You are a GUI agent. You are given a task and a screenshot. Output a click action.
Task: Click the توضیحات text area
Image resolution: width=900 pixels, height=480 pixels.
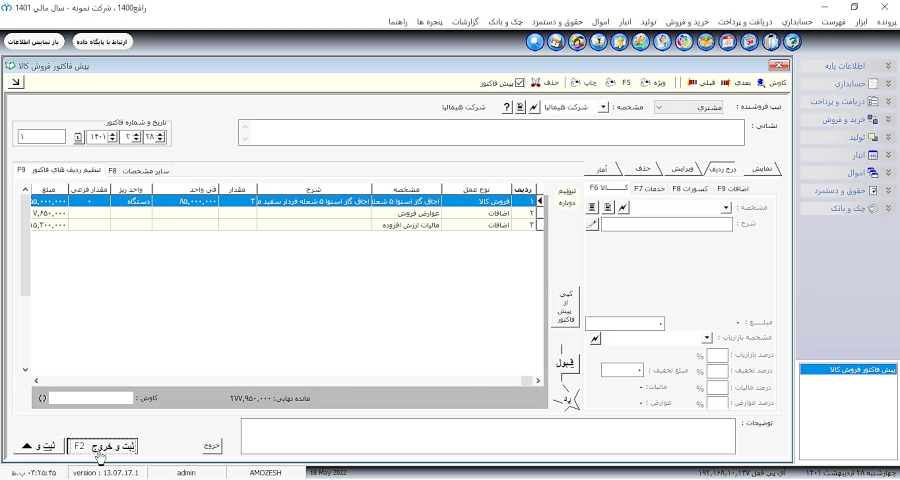488,436
